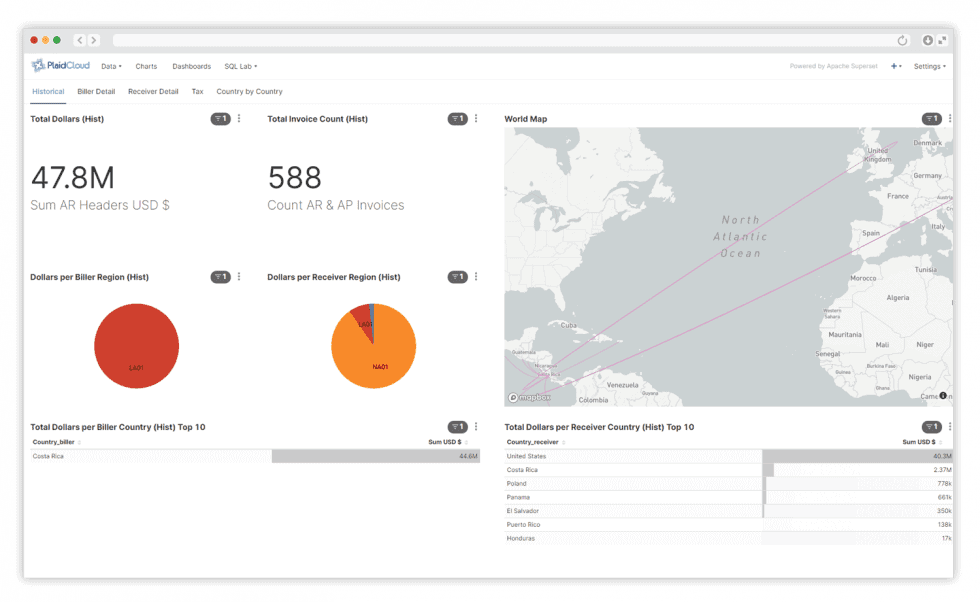Open the Settings dropdown
Screen dimensions: 980x602
929,66
